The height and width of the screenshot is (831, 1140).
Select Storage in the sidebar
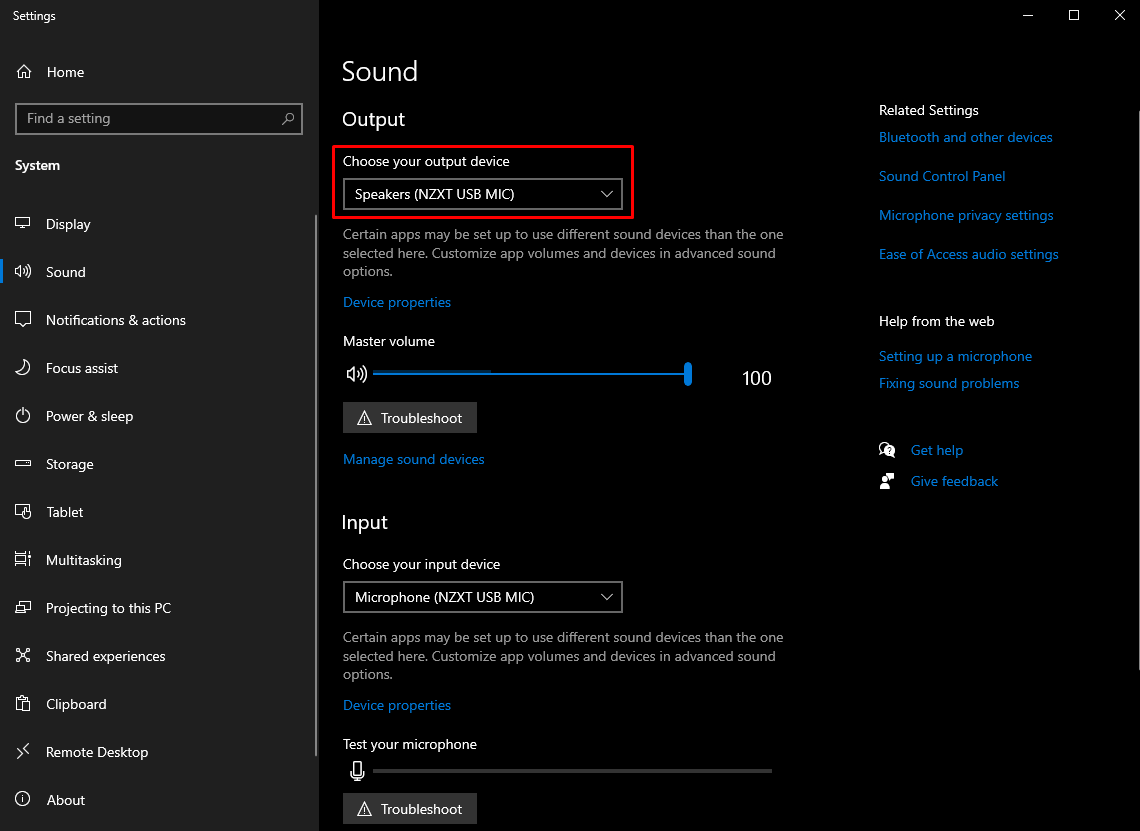click(158, 464)
